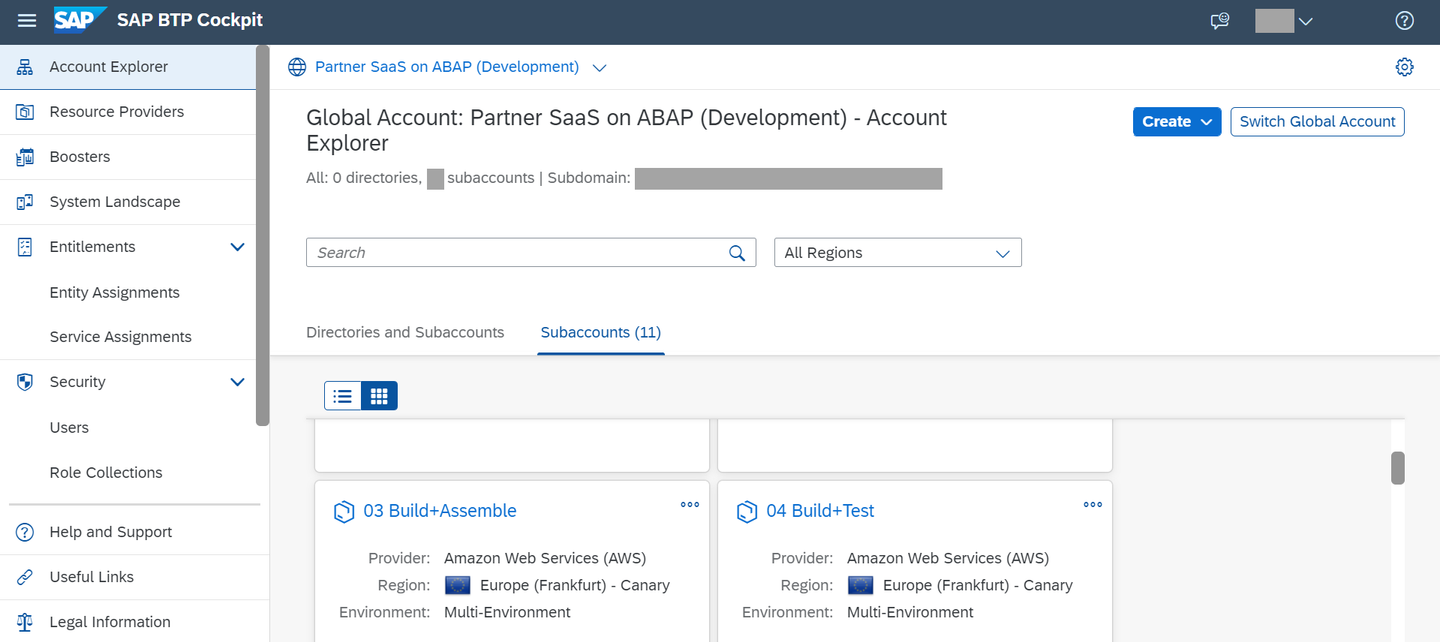
Task: Select Account Explorer in sidebar
Action: pos(128,67)
